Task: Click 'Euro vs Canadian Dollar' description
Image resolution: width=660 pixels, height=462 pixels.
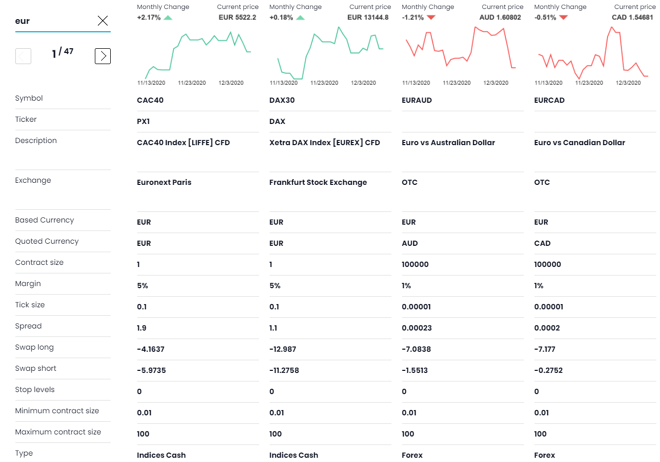Action: 580,143
